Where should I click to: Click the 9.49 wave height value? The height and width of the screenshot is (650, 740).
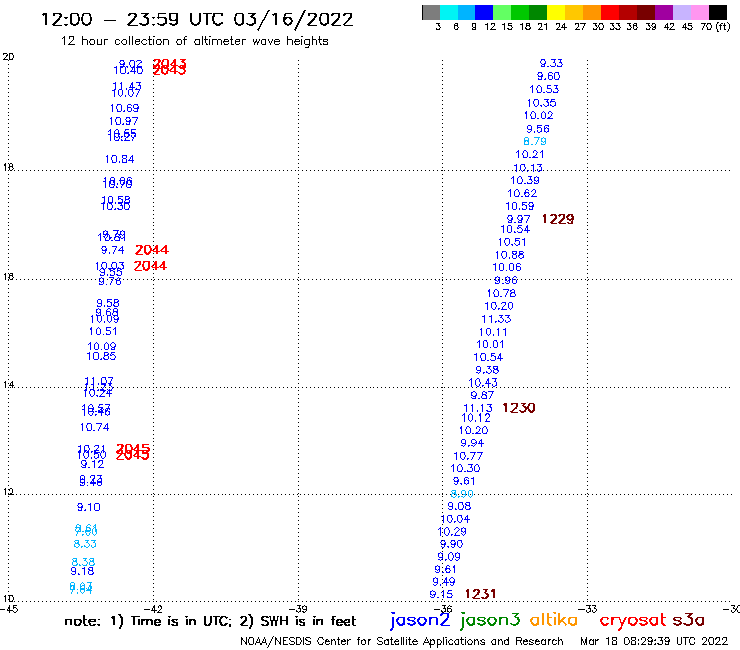point(444,582)
